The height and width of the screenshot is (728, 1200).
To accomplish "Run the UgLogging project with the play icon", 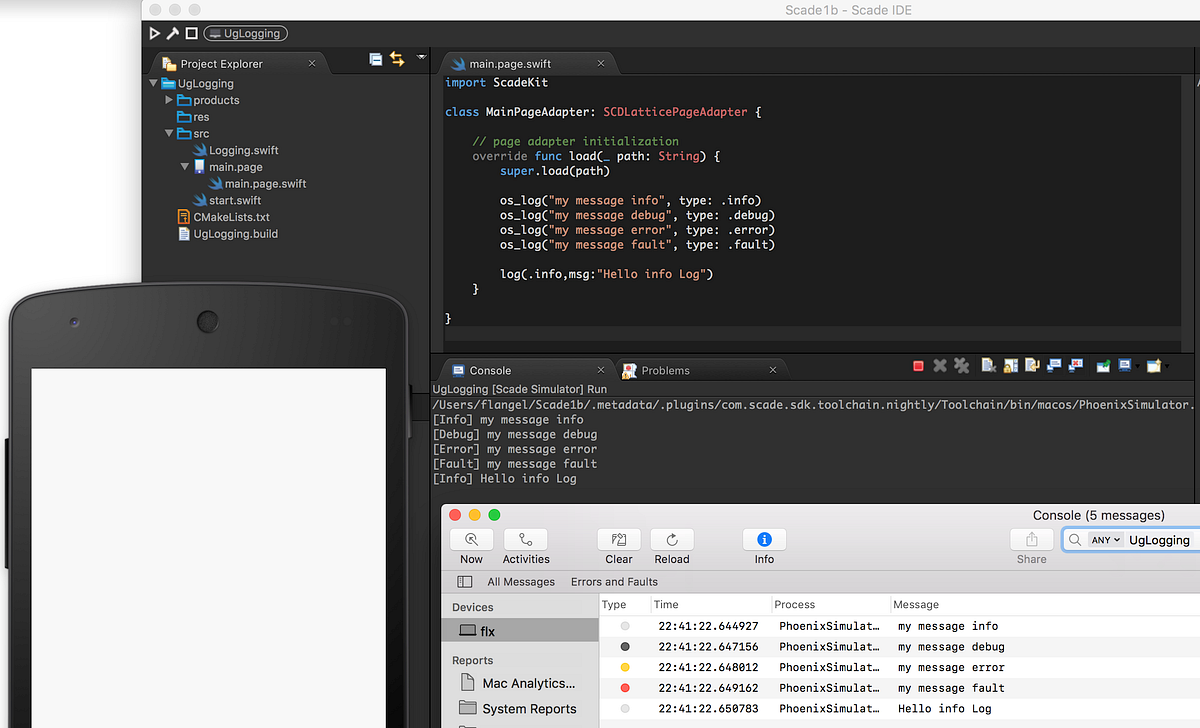I will pyautogui.click(x=155, y=32).
